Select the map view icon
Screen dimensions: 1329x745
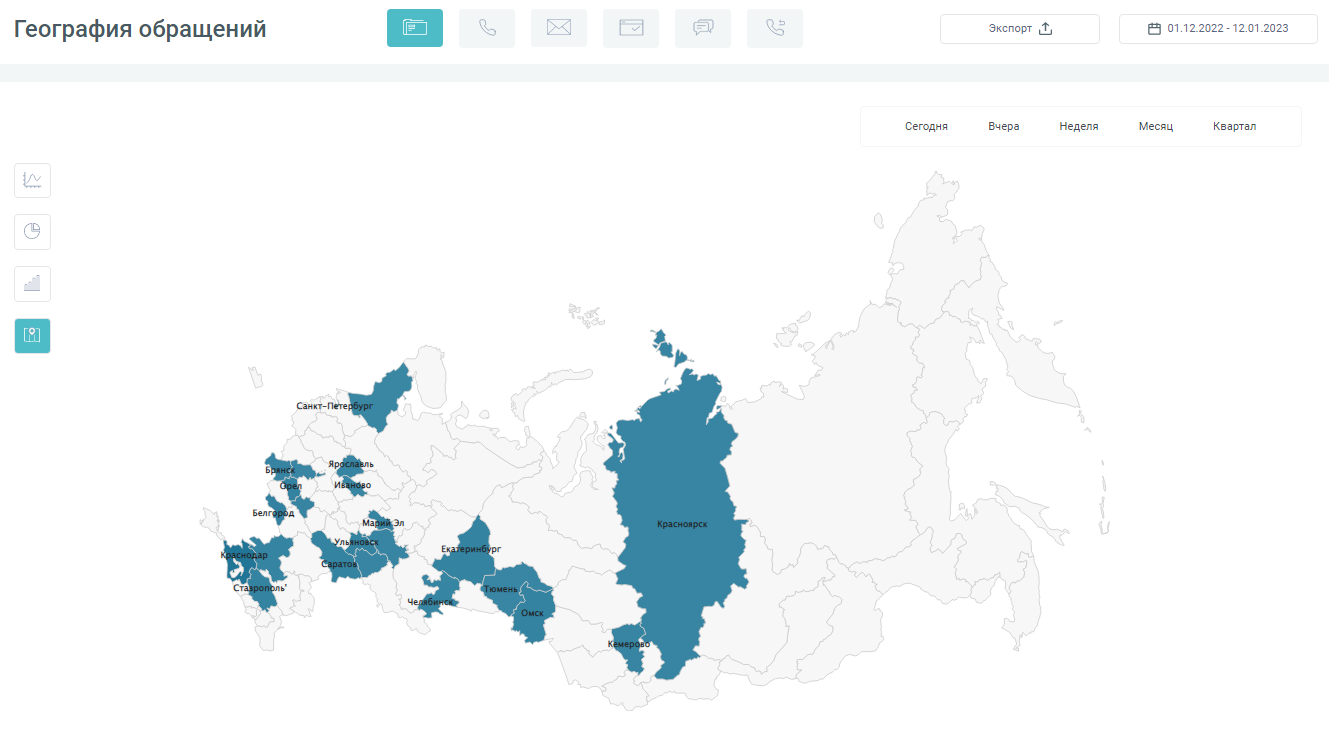(32, 336)
